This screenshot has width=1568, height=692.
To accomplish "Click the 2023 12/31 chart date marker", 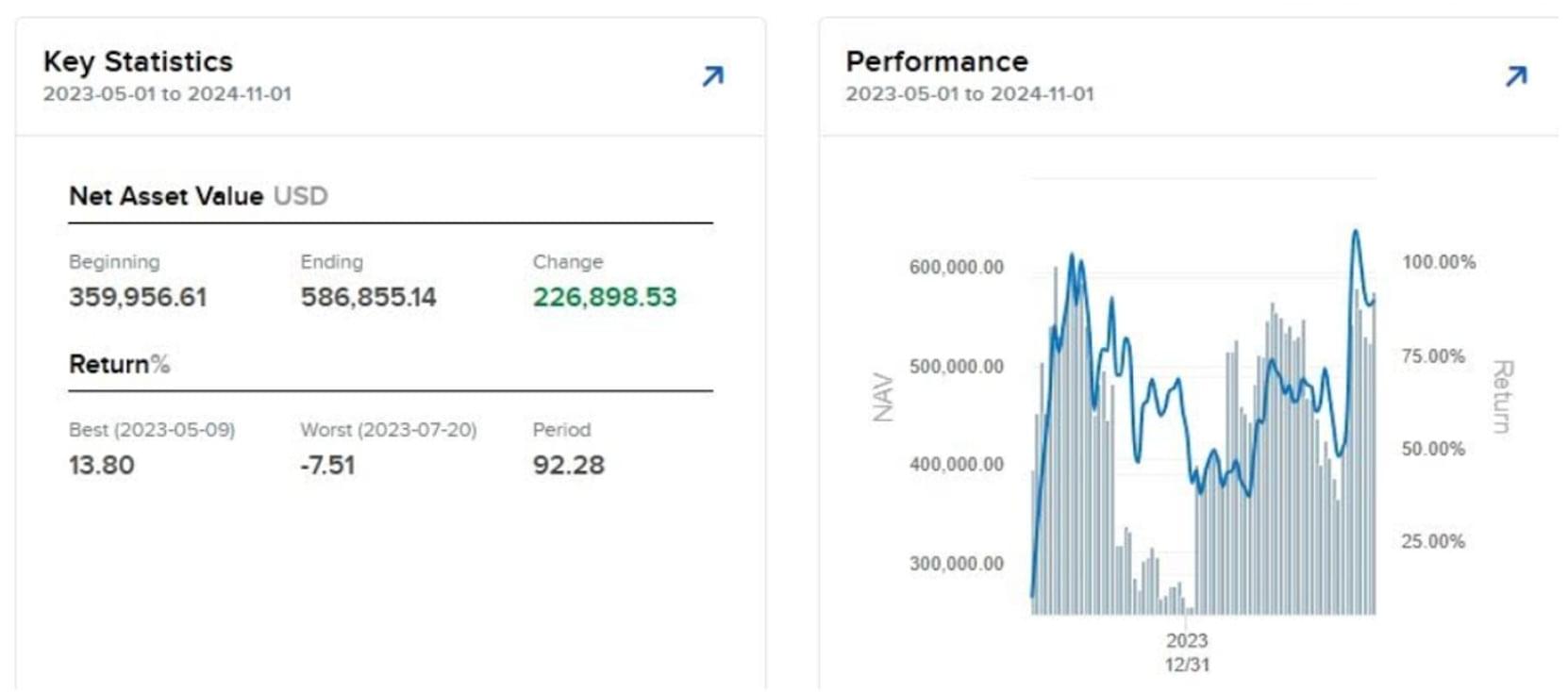I will (1186, 651).
